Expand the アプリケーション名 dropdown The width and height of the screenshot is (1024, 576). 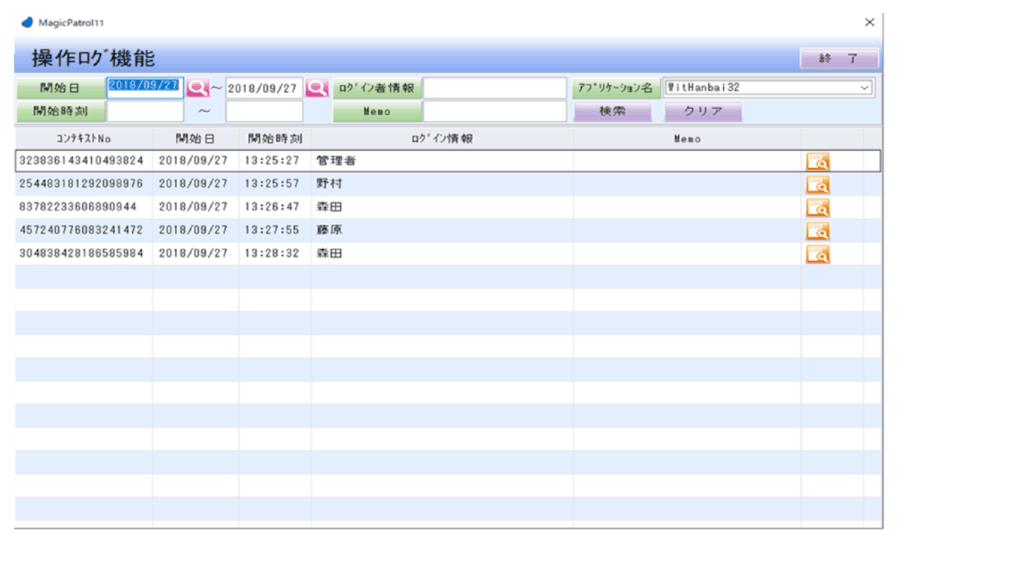point(864,88)
